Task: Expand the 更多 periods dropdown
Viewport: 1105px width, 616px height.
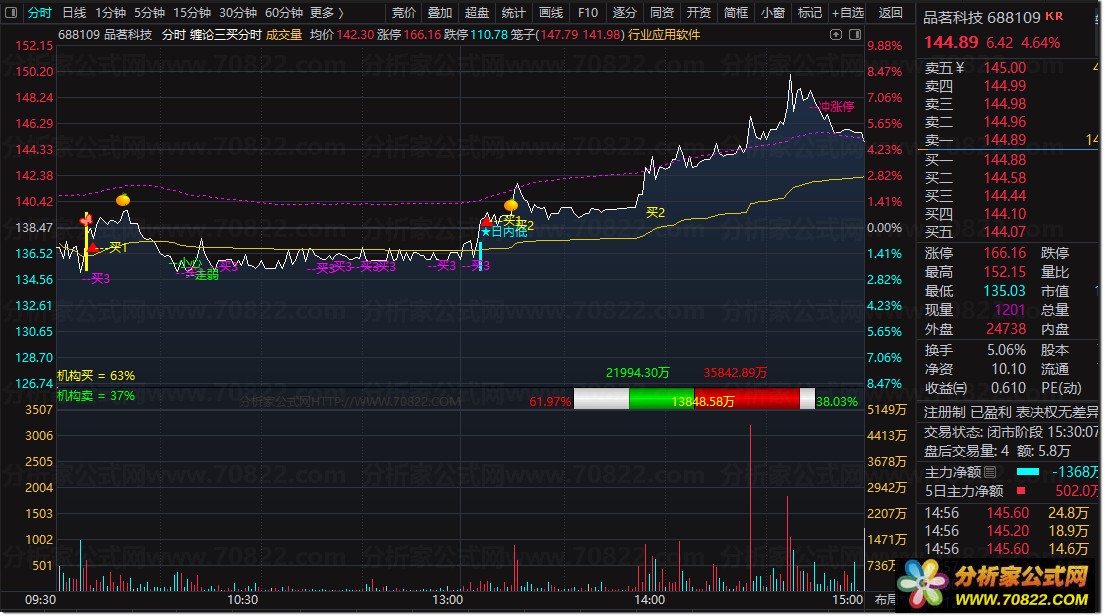Action: pos(327,13)
